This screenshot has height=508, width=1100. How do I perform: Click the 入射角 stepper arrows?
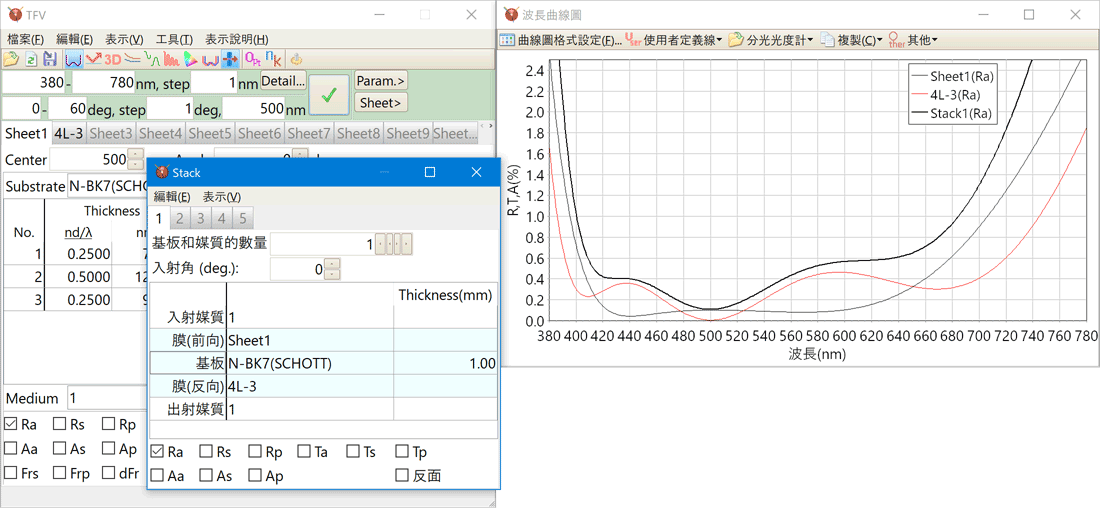332,269
